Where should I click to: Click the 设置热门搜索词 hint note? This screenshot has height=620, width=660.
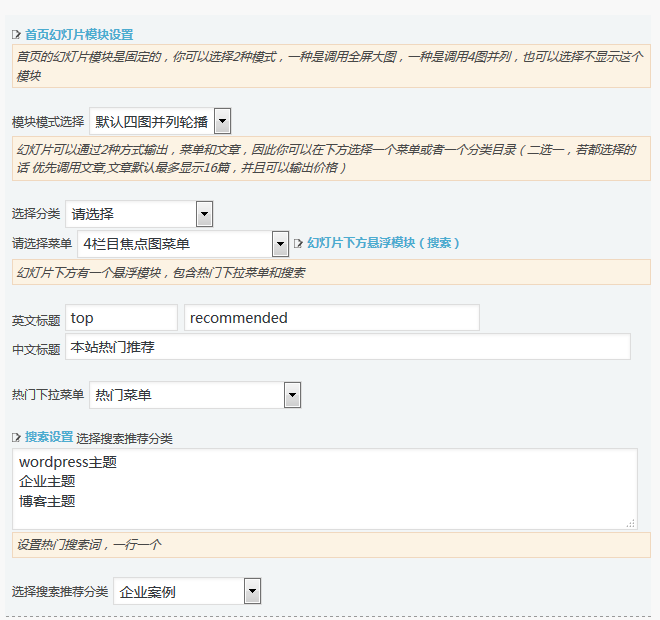coord(89,545)
